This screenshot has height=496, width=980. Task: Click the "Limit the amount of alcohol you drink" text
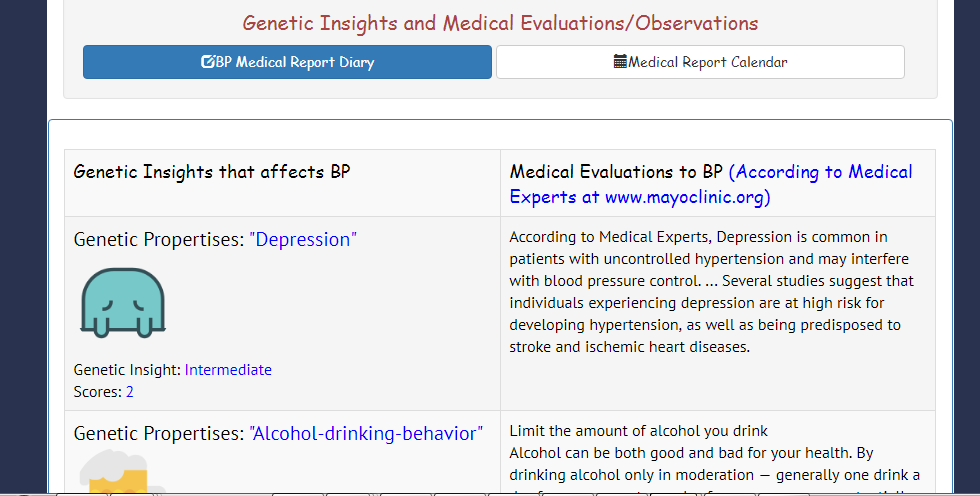pos(638,431)
